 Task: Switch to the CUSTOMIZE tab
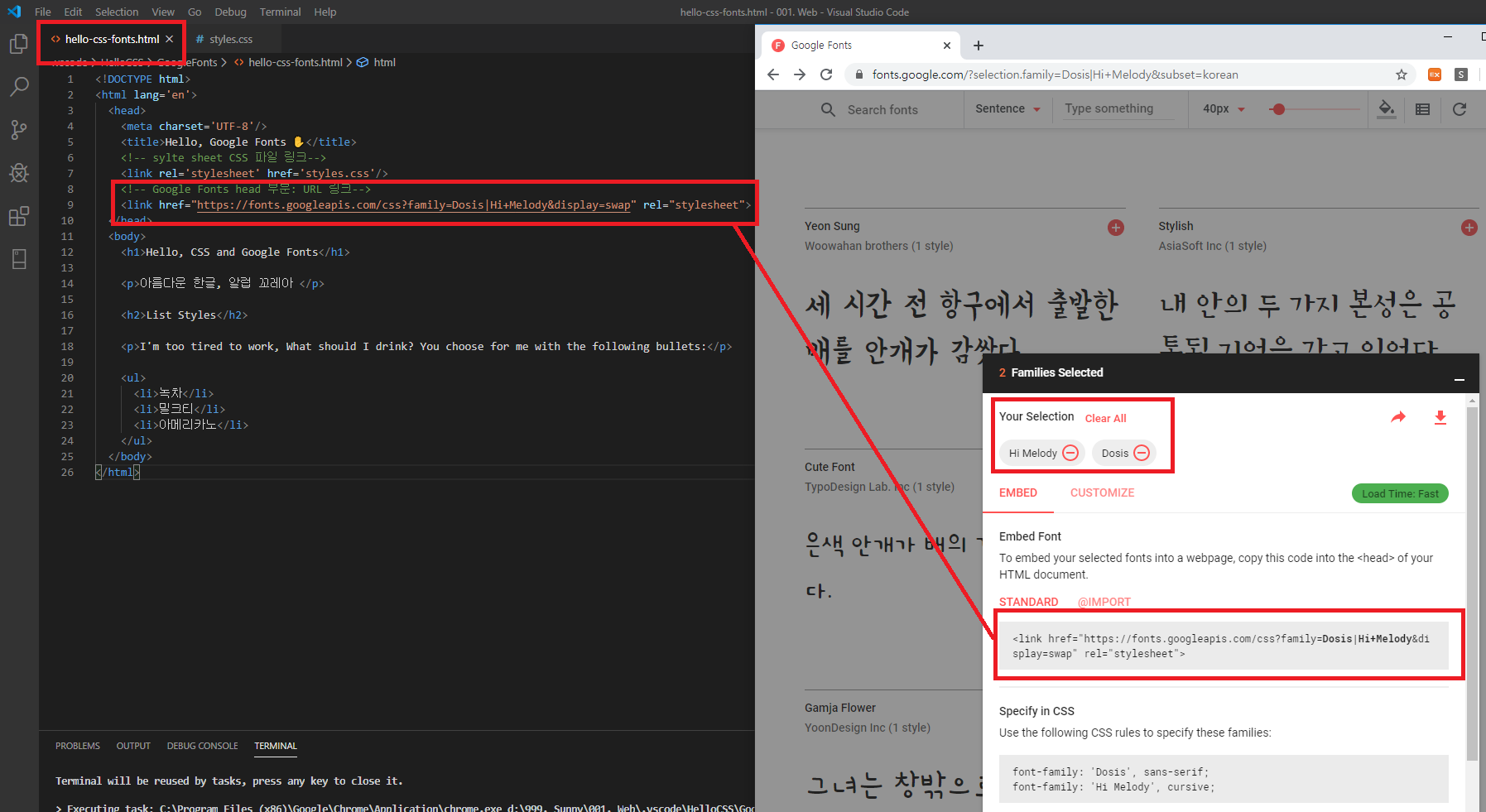pyautogui.click(x=1102, y=492)
